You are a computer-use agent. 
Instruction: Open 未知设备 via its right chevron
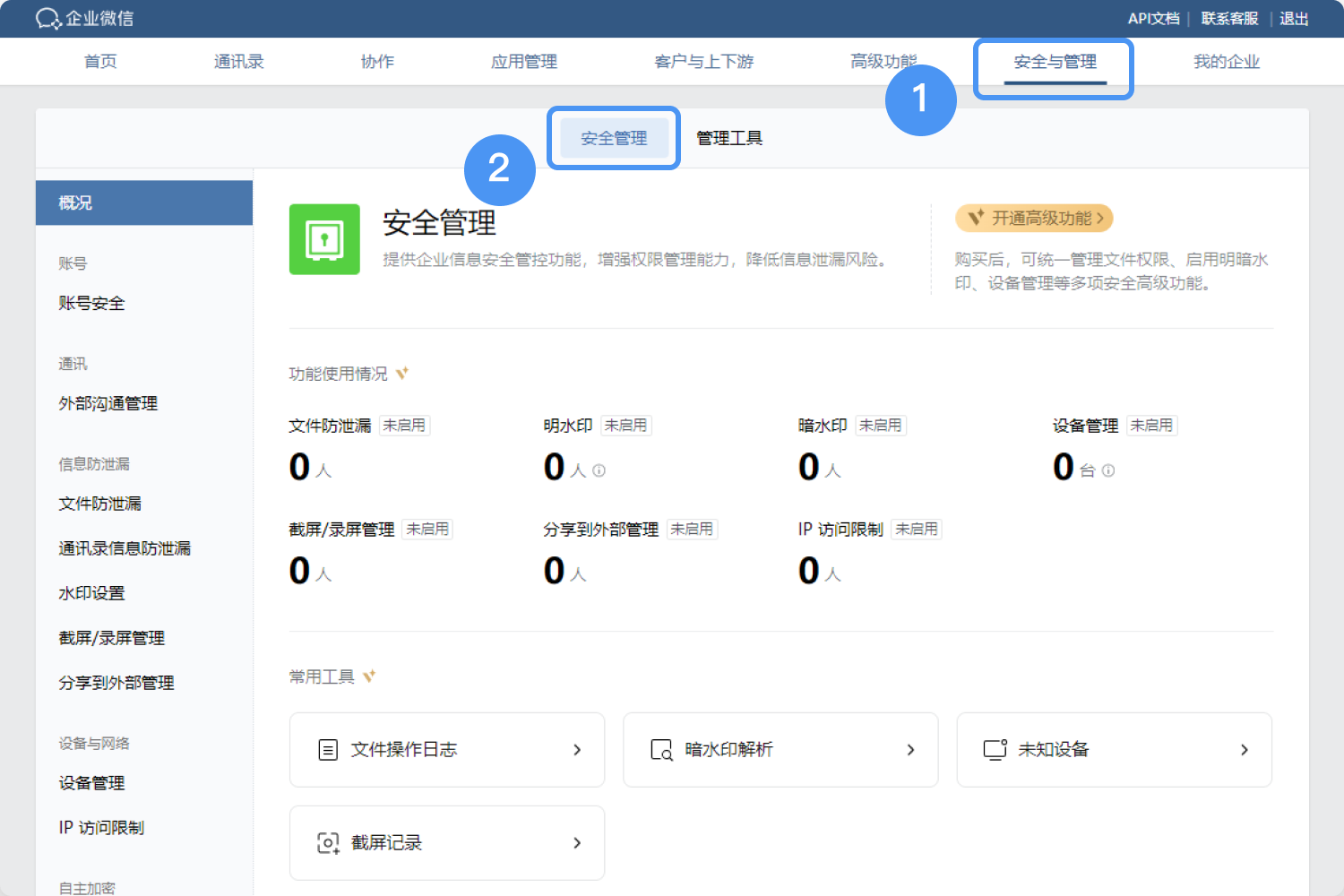pyautogui.click(x=1244, y=750)
